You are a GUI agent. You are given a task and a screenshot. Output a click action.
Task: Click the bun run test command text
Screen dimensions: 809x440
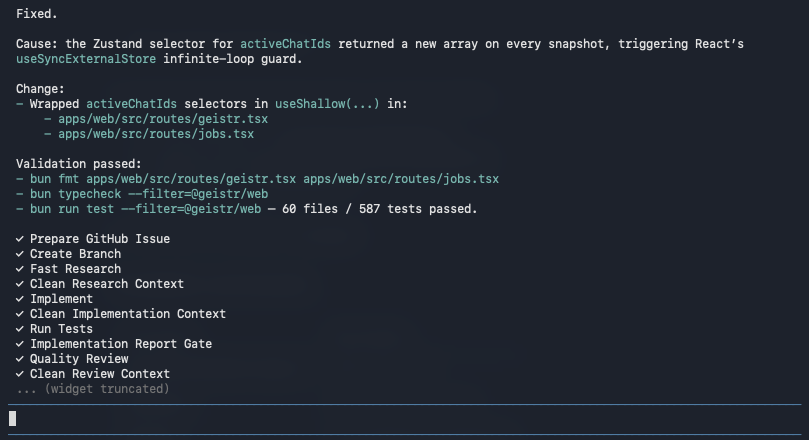pyautogui.click(x=145, y=209)
